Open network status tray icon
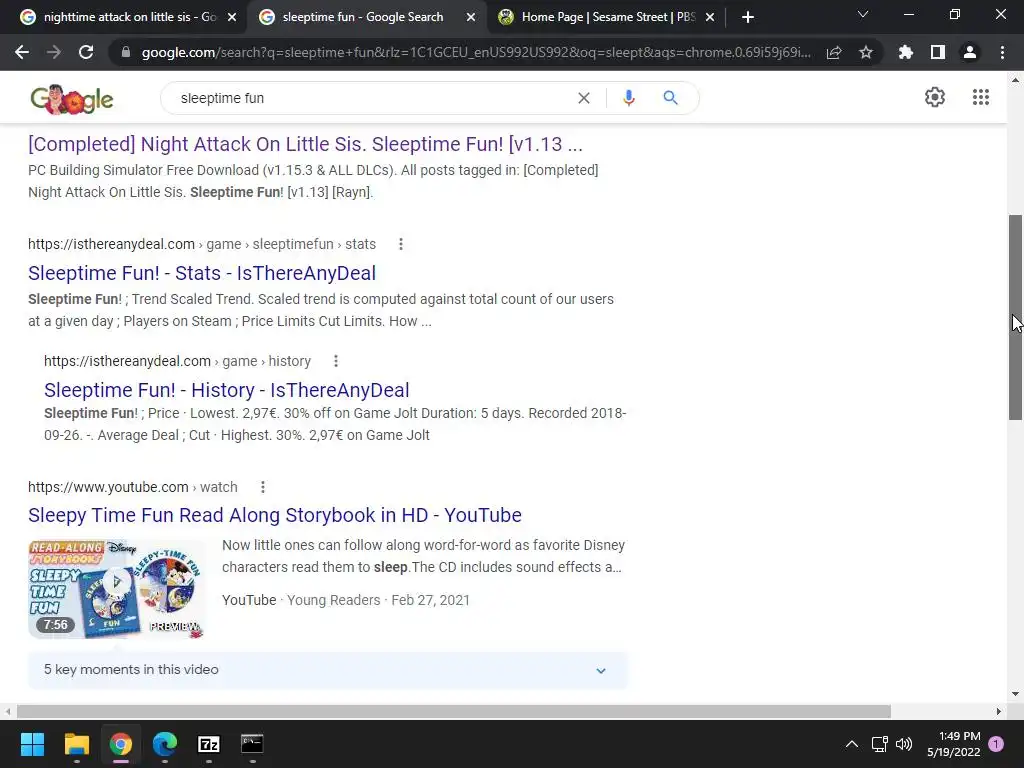The height and width of the screenshot is (768, 1024). 879,744
